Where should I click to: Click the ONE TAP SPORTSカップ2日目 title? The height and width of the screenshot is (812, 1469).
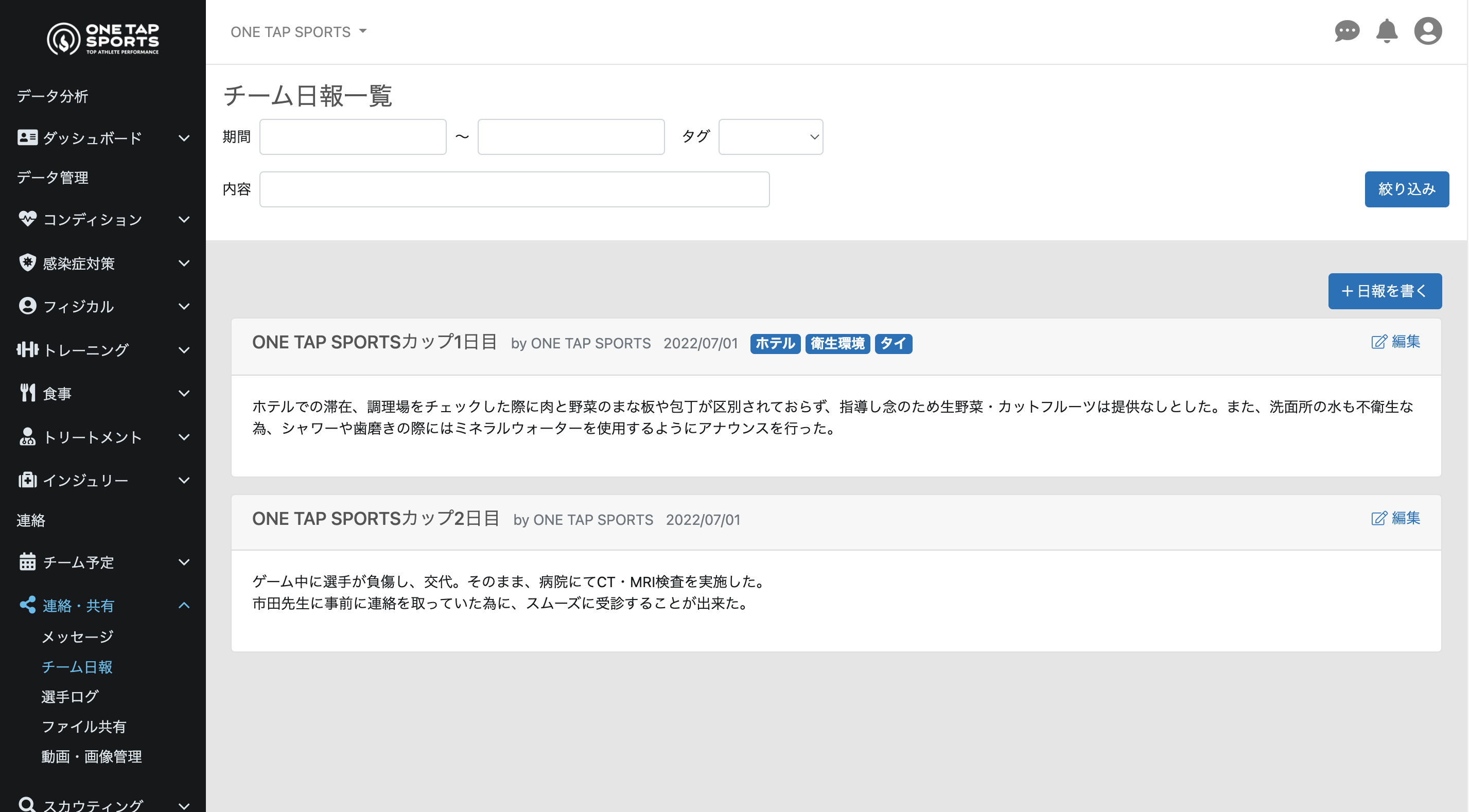click(x=376, y=518)
